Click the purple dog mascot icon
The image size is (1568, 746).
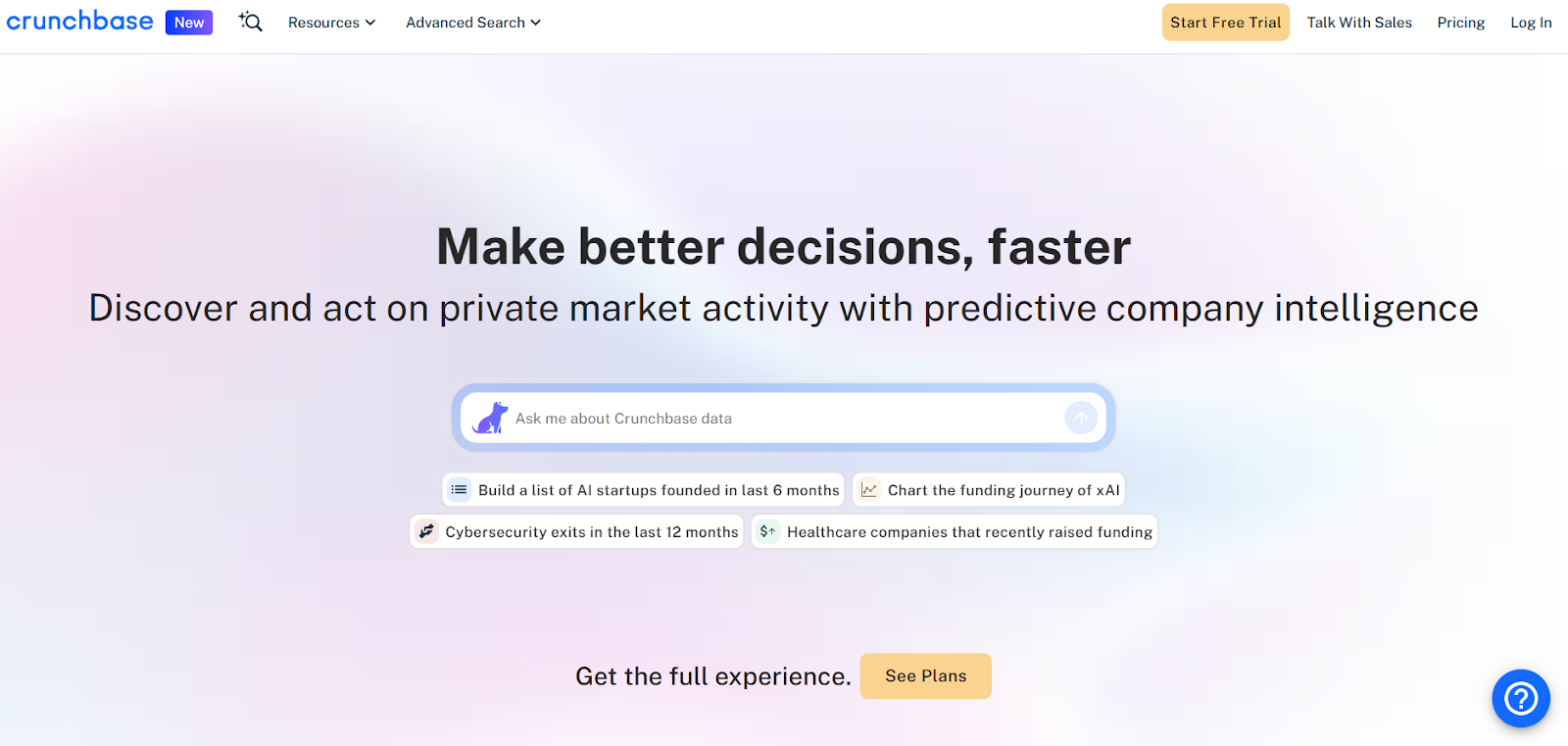point(490,418)
